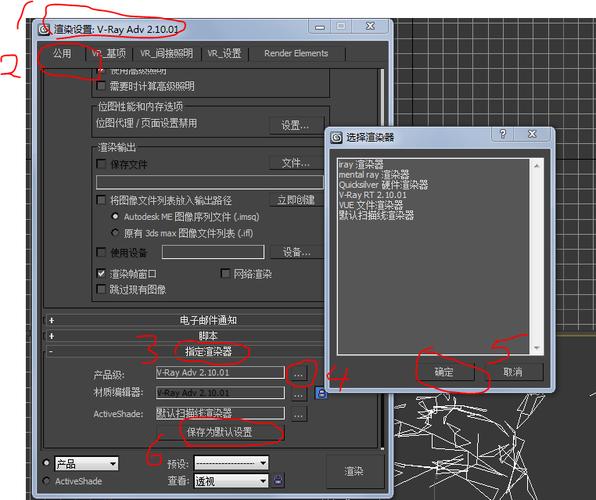
Task: Click the 渲染 render button
Action: pos(354,471)
